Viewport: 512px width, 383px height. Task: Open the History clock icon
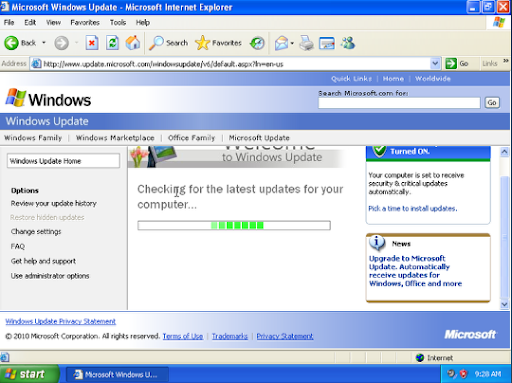coord(257,43)
